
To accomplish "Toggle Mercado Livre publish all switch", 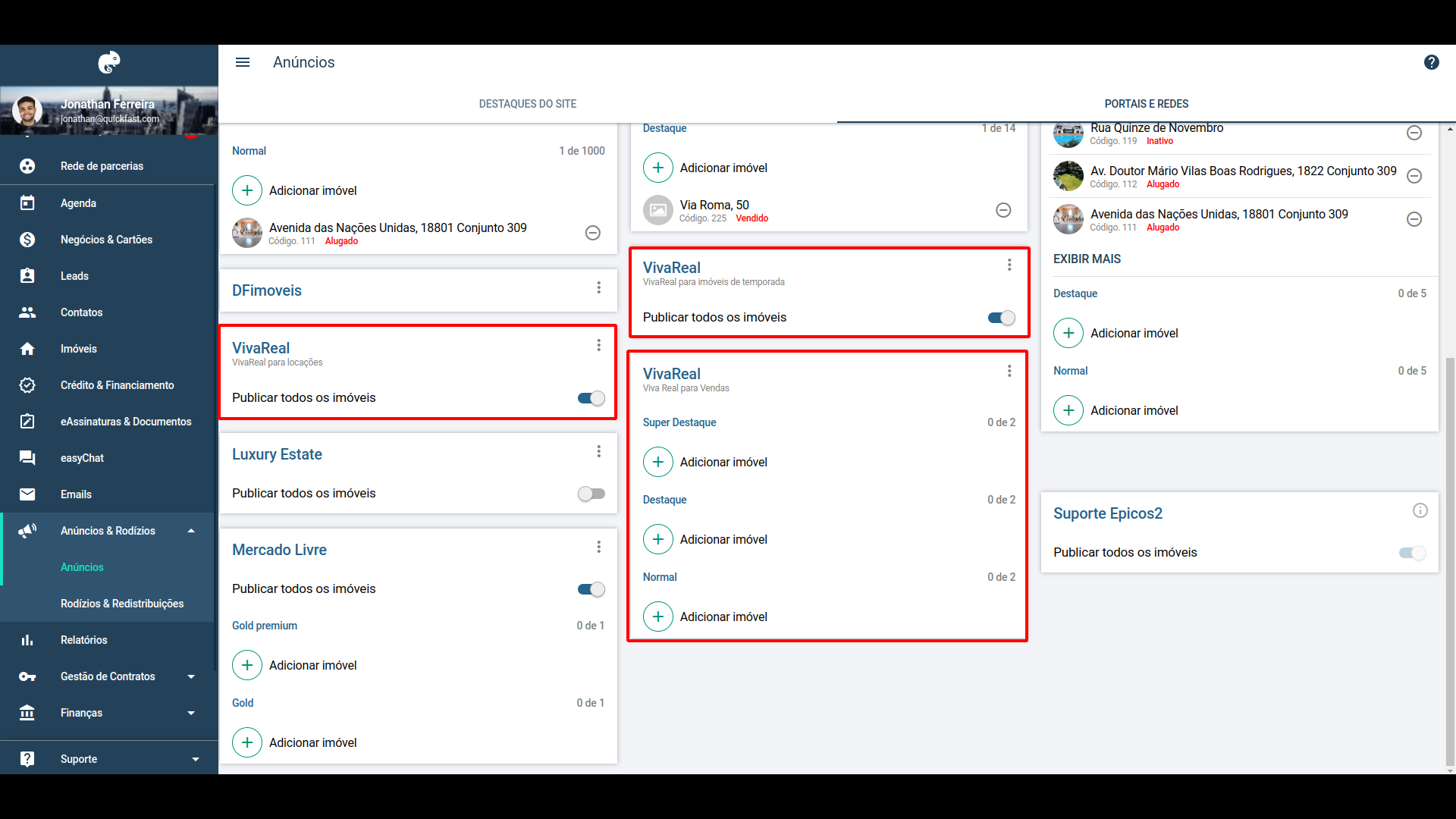I will (x=591, y=589).
